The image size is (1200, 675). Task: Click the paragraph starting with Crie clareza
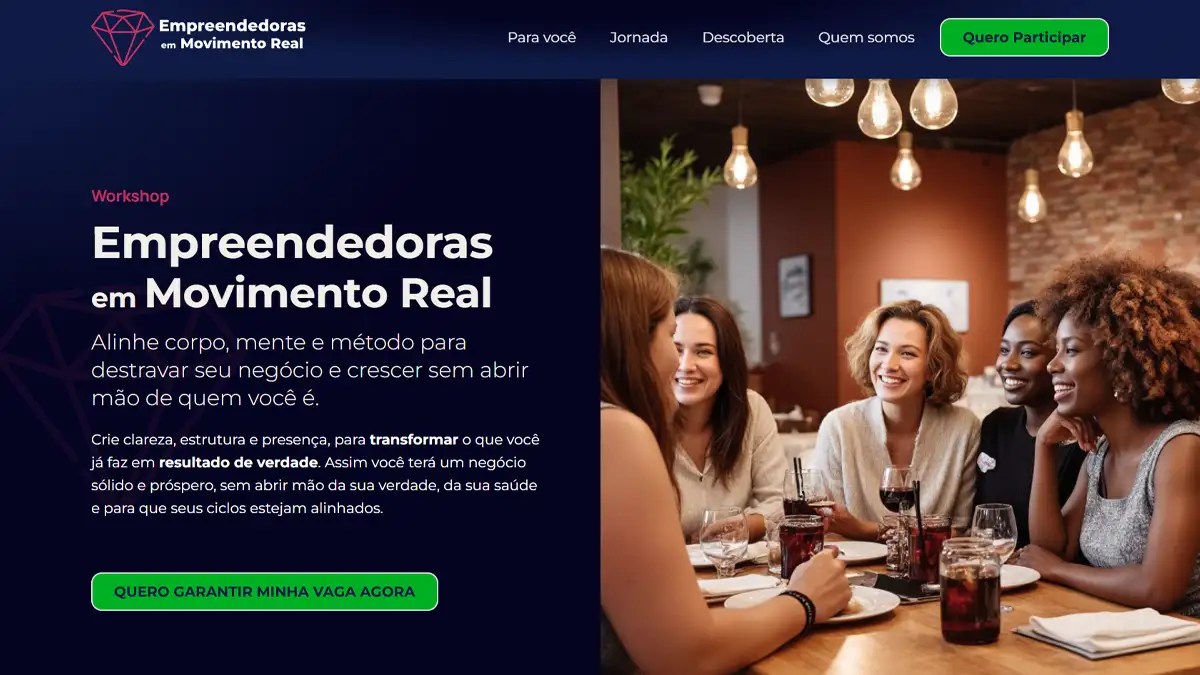click(316, 474)
